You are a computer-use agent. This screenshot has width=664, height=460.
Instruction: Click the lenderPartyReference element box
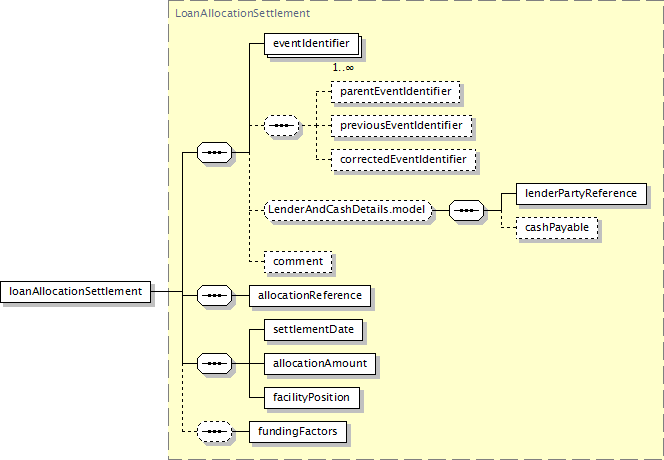[x=581, y=194]
